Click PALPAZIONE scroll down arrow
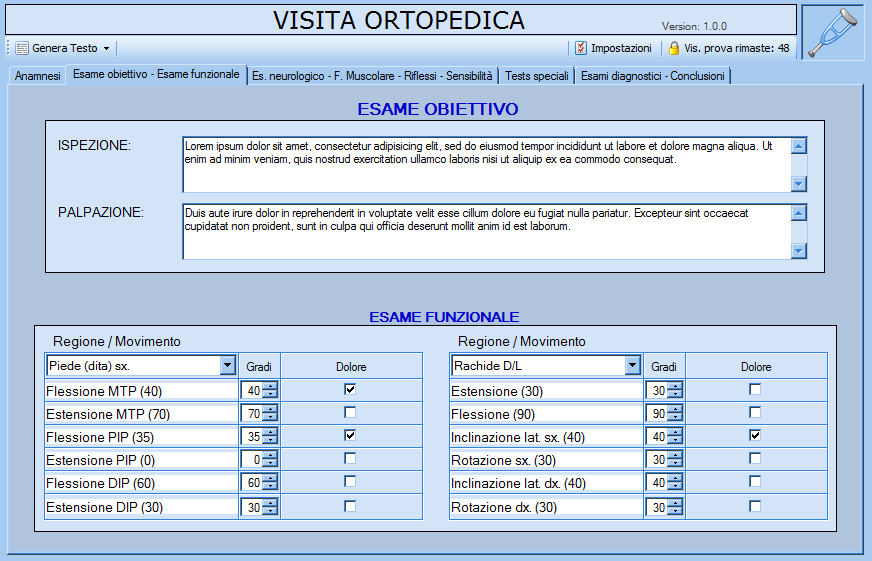Image resolution: width=872 pixels, height=561 pixels. 799,251
